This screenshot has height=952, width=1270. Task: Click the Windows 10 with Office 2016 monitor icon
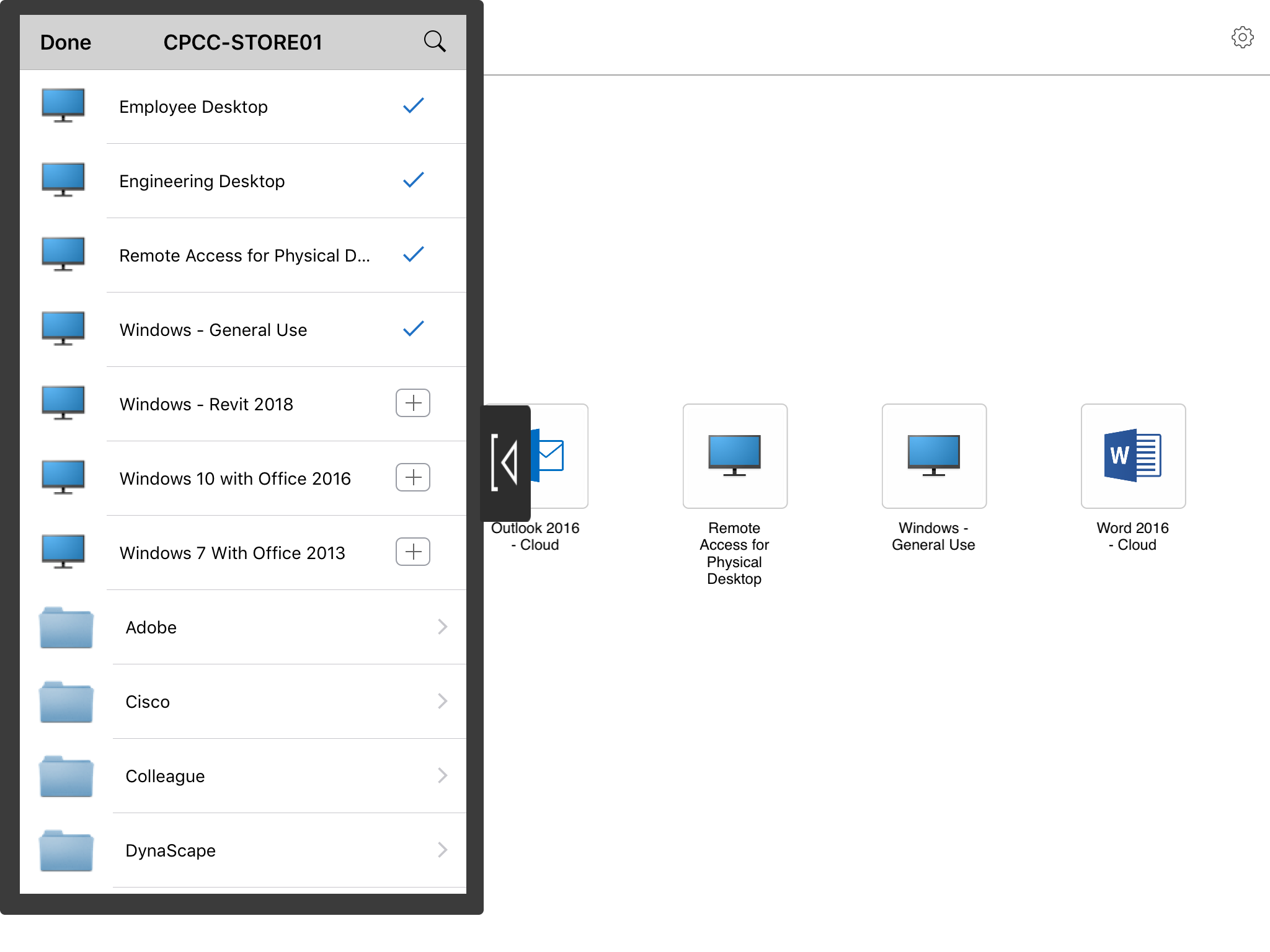click(63, 477)
